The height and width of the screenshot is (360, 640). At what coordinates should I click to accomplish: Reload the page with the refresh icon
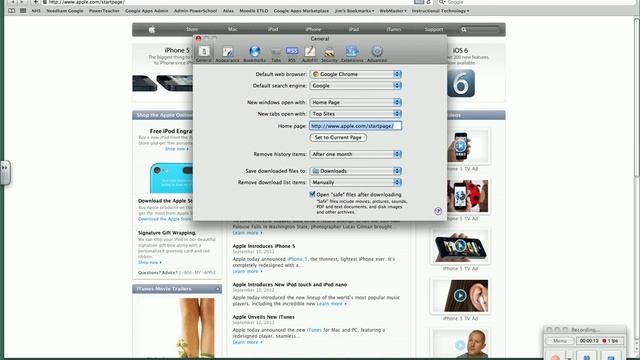click(429, 2)
